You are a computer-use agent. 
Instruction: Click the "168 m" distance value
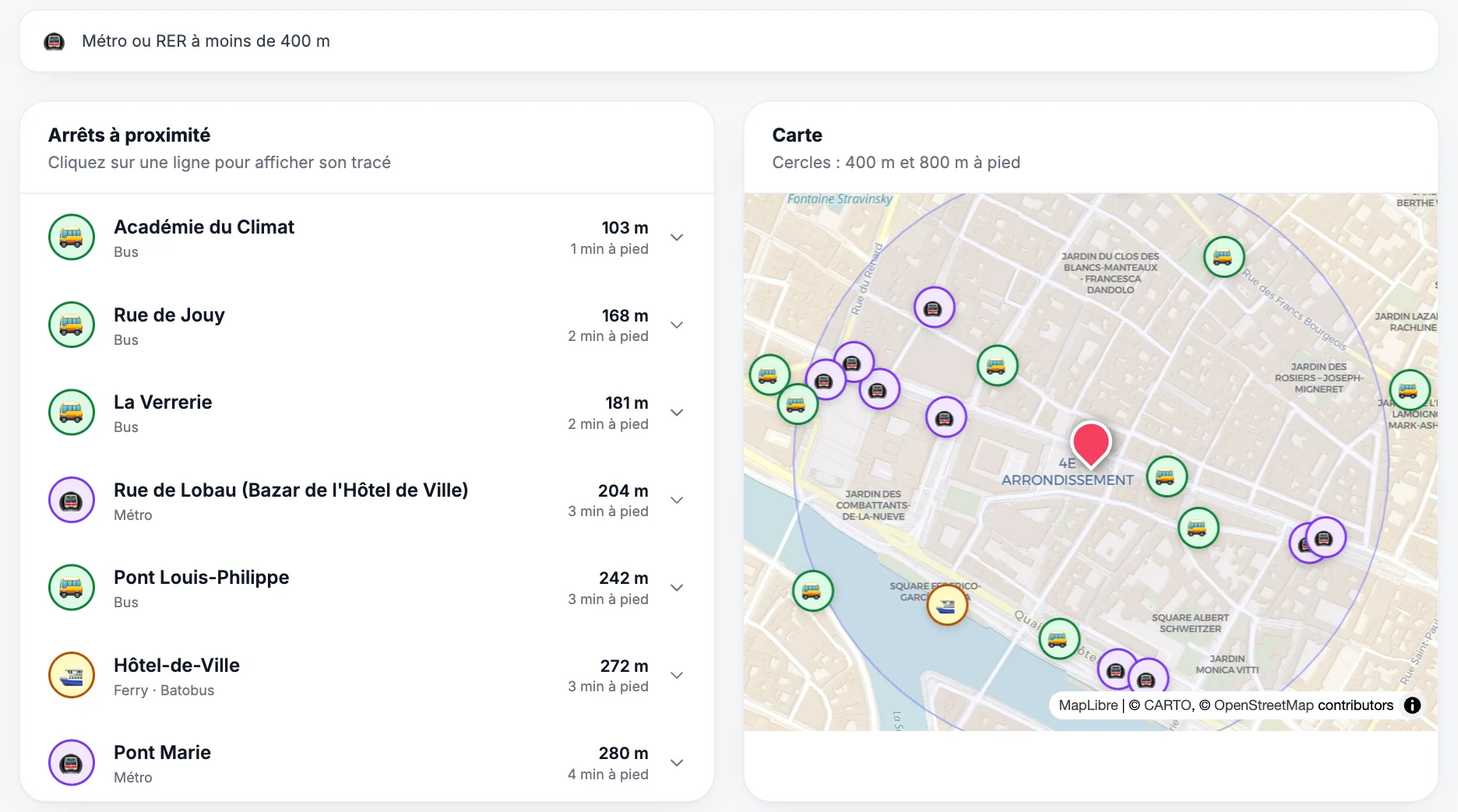[625, 315]
